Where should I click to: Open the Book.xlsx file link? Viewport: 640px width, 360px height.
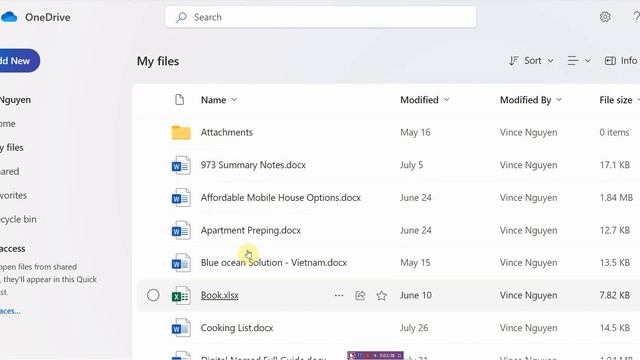[220, 295]
